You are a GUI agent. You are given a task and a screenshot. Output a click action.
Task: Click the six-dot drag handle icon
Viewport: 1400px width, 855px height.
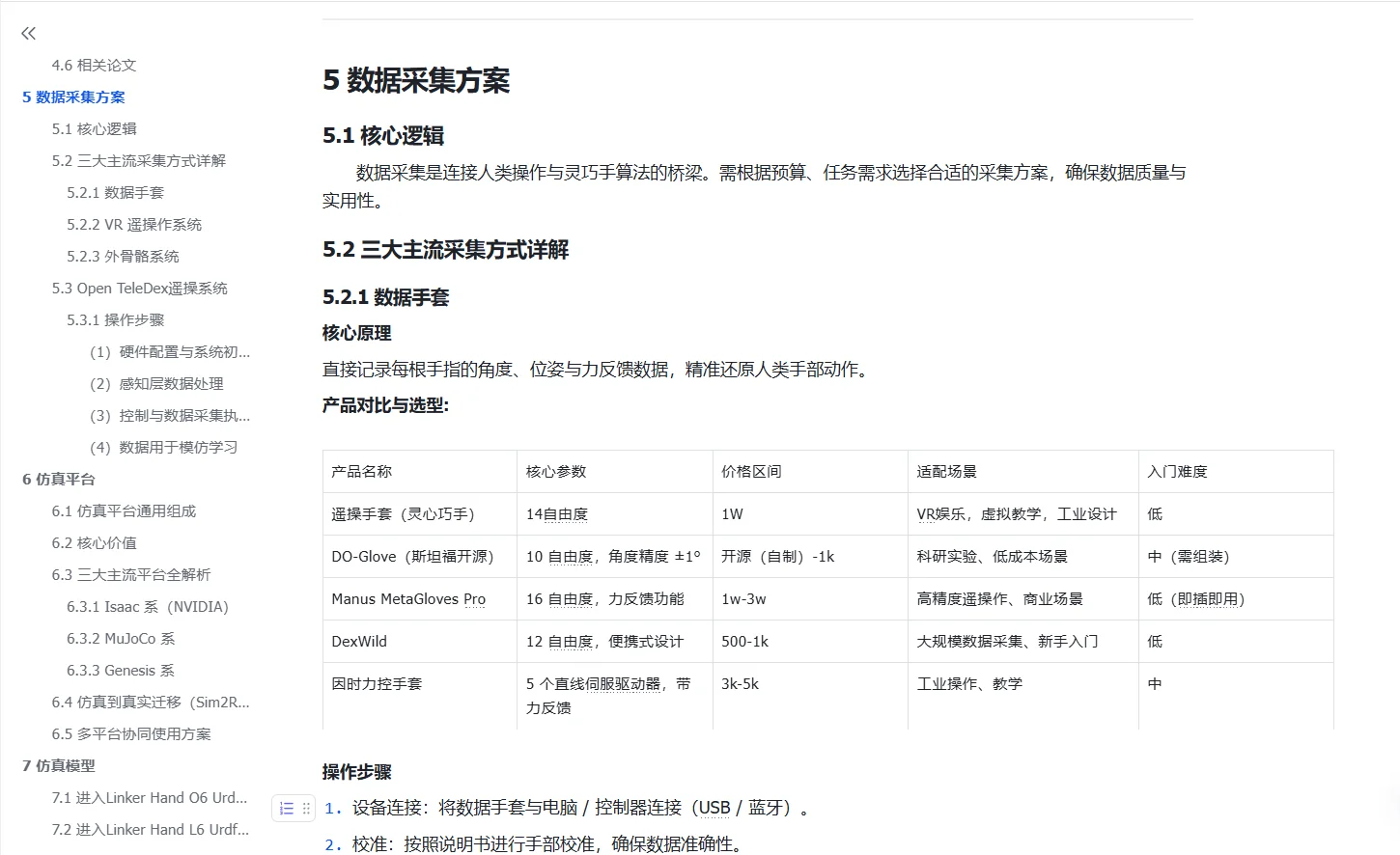[x=305, y=809]
